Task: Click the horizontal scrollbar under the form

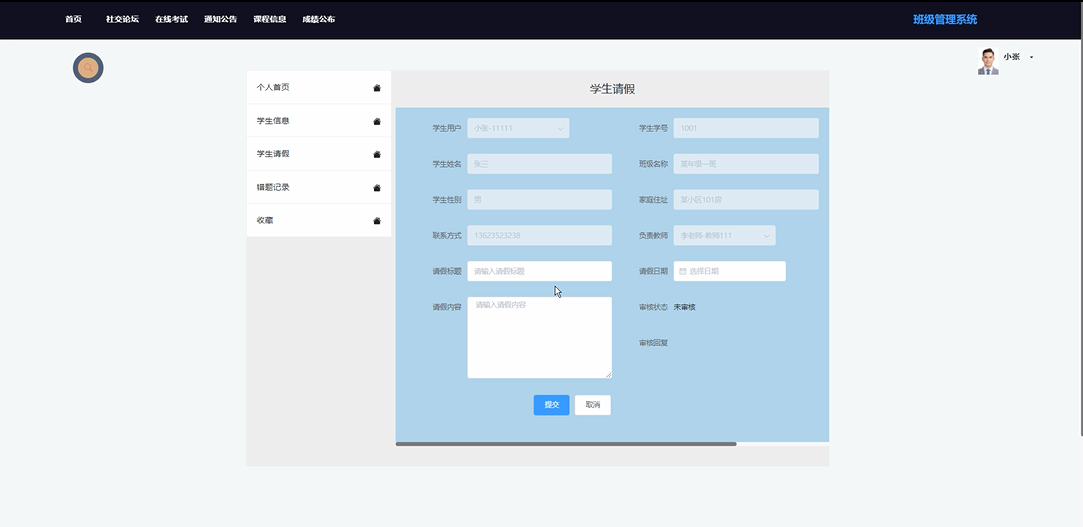Action: 566,444
